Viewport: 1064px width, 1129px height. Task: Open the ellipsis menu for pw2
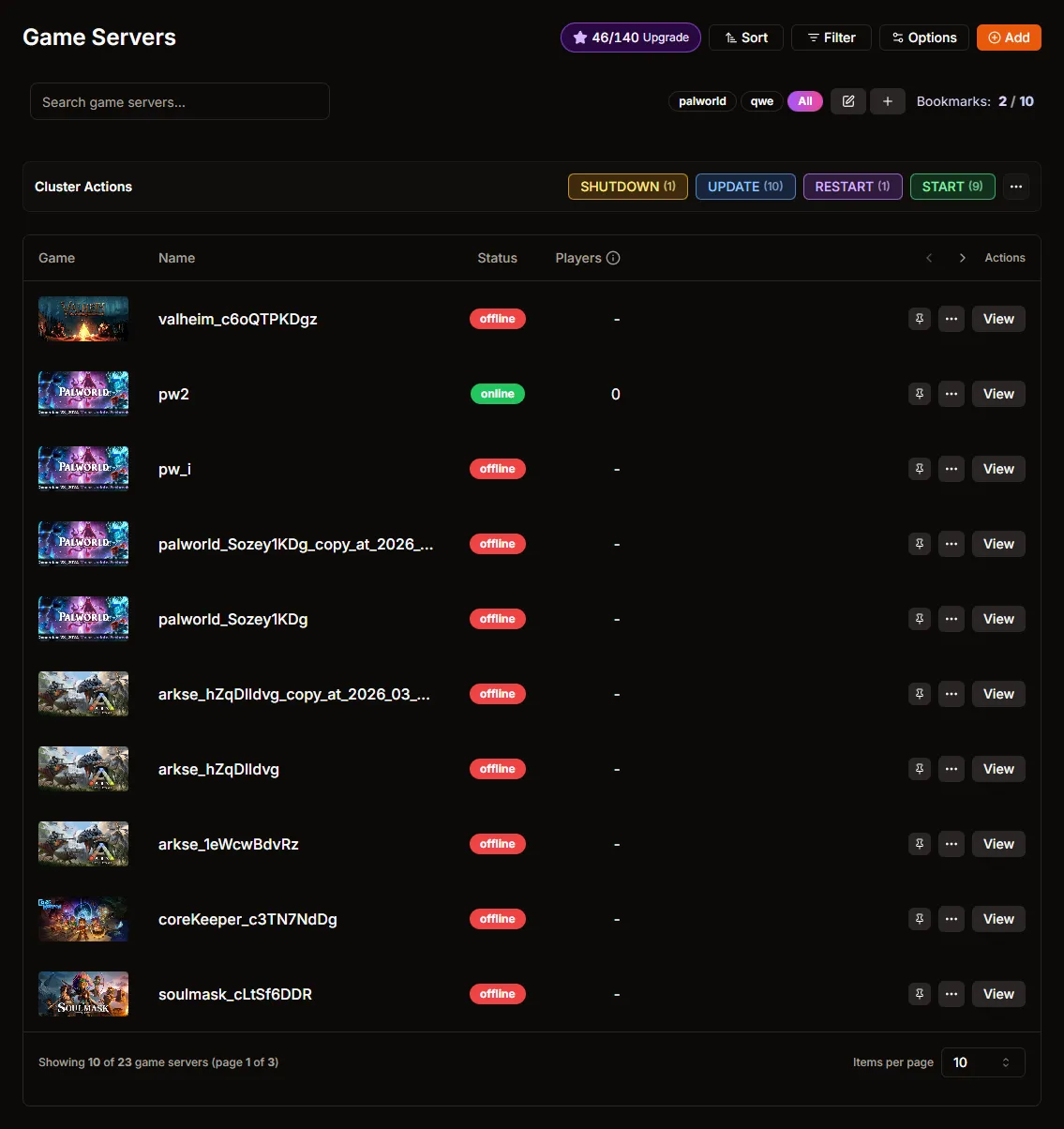point(952,394)
